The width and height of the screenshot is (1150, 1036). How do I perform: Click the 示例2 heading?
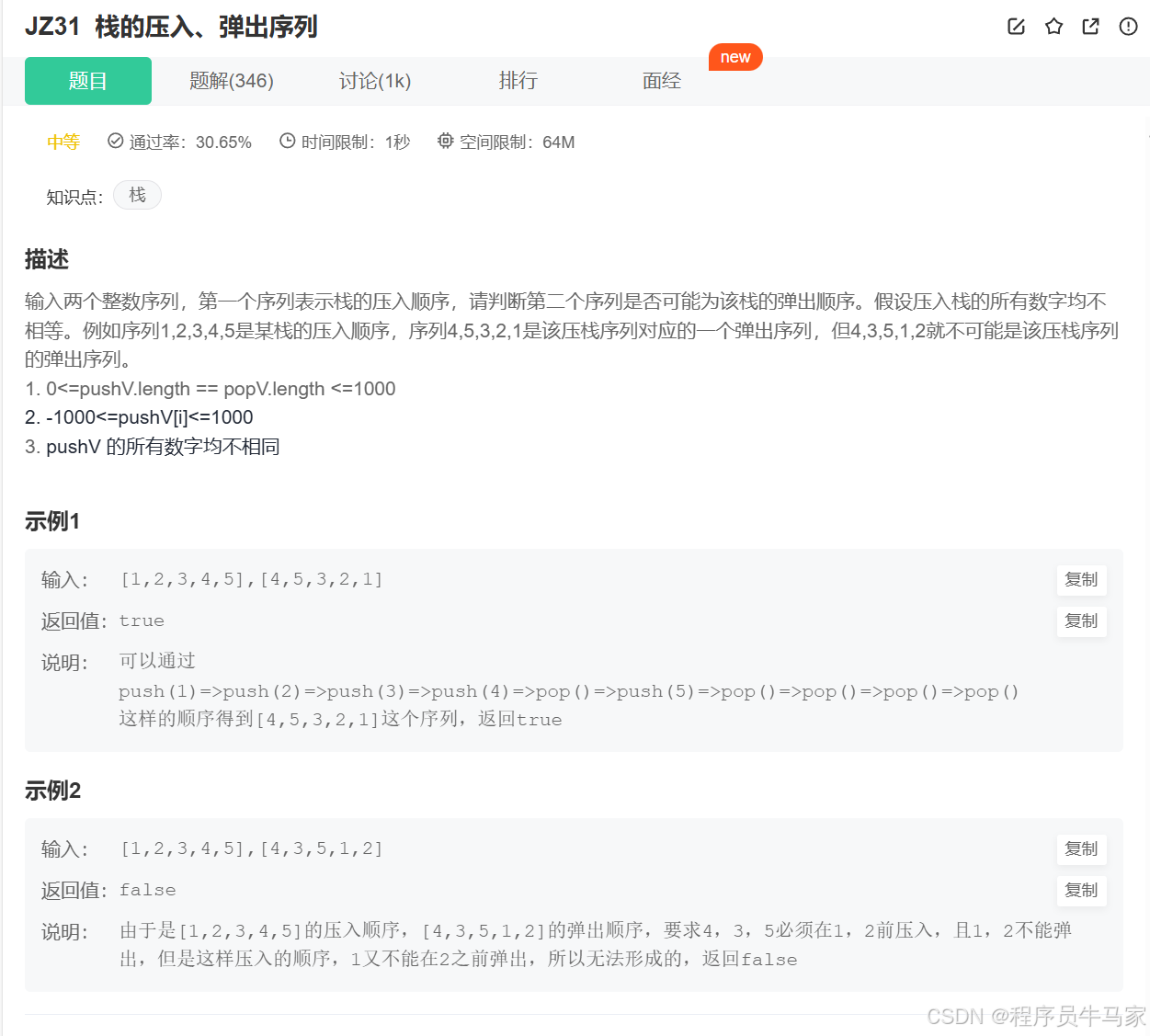(x=52, y=791)
